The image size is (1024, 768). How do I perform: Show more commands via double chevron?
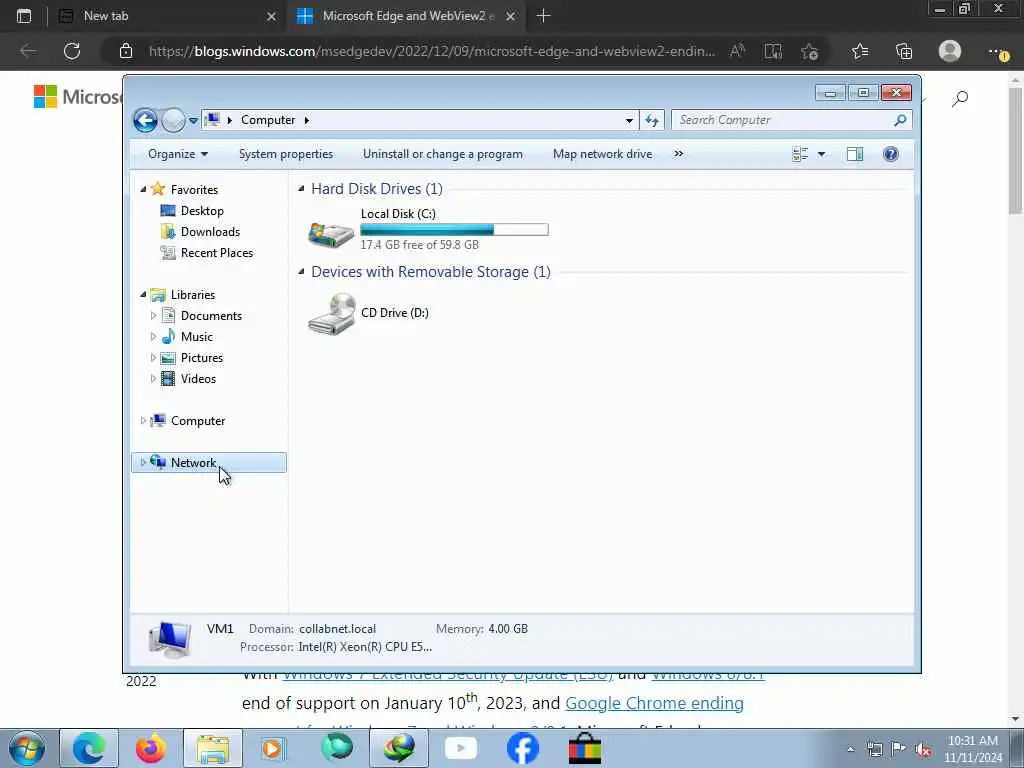(x=679, y=154)
